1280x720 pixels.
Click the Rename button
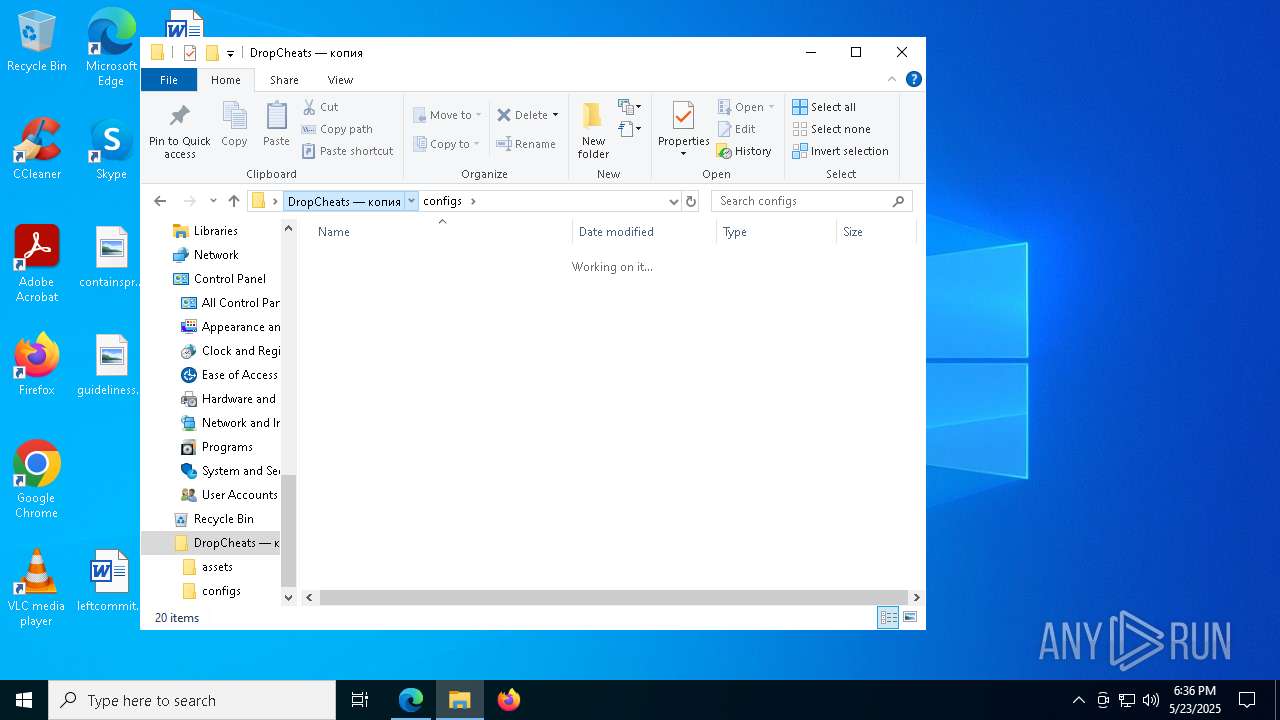pyautogui.click(x=526, y=144)
